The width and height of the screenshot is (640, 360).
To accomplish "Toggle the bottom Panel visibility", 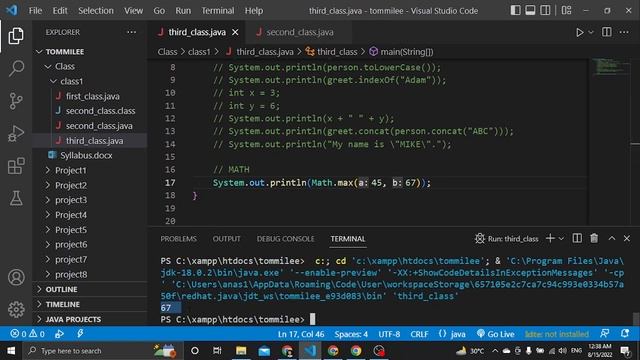I will click(530, 11).
